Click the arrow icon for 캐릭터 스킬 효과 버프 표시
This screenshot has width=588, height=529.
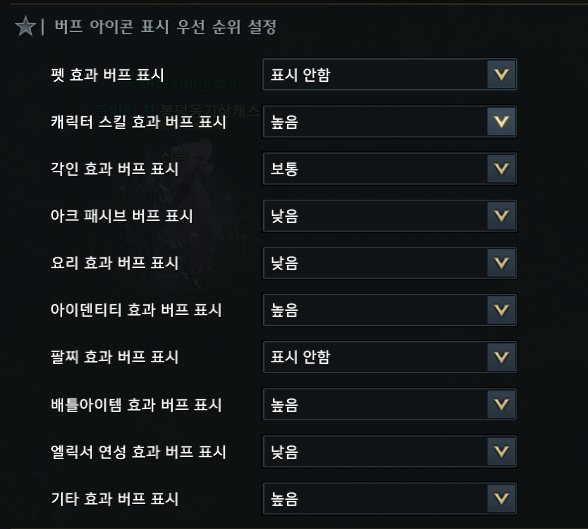501,121
